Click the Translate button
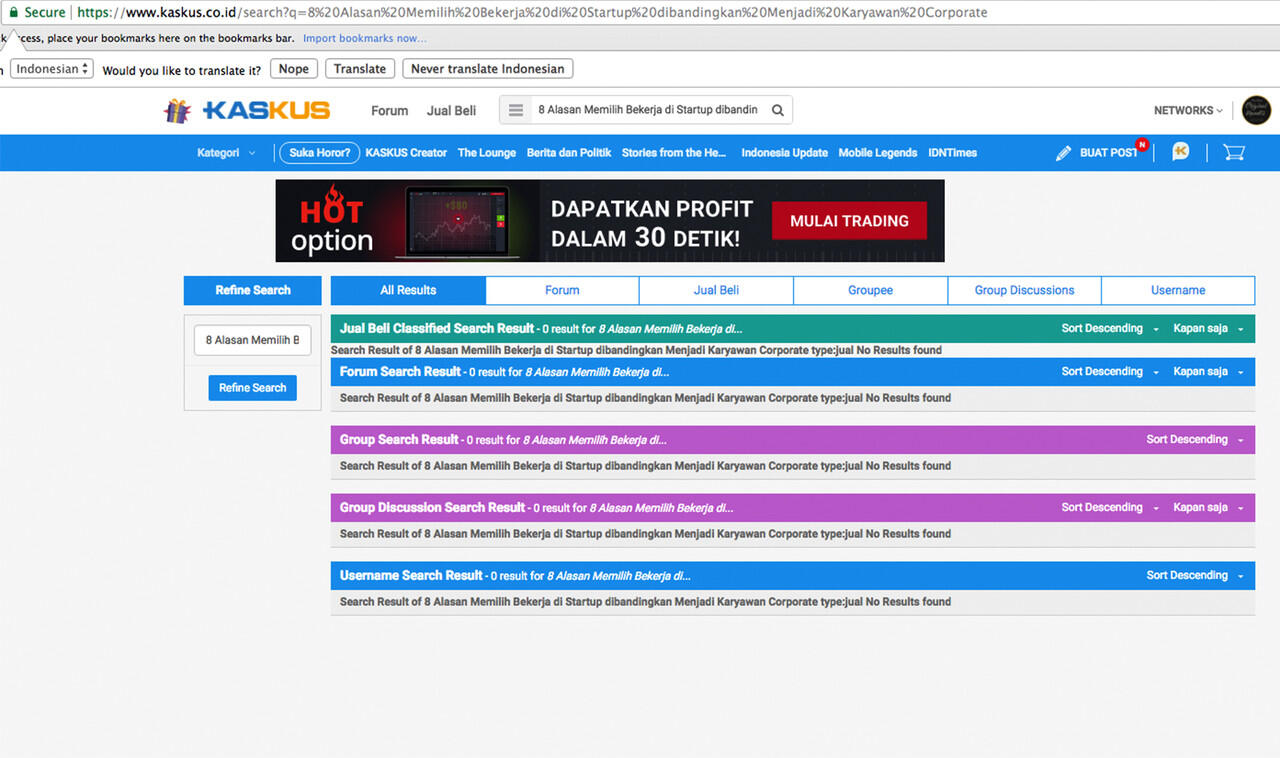The width and height of the screenshot is (1280, 758). tap(359, 69)
